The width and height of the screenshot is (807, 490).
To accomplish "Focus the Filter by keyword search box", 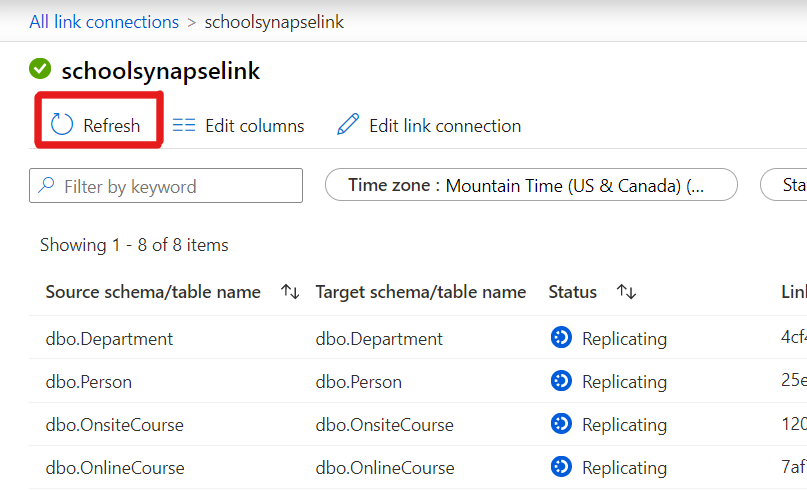I will (x=166, y=186).
